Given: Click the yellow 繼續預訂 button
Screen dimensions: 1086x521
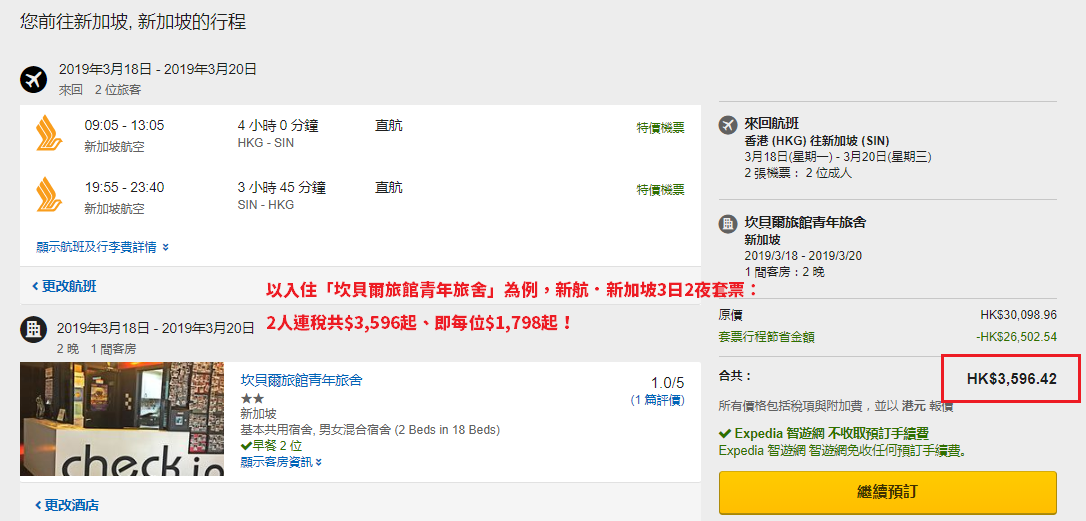Looking at the screenshot, I should [x=887, y=493].
